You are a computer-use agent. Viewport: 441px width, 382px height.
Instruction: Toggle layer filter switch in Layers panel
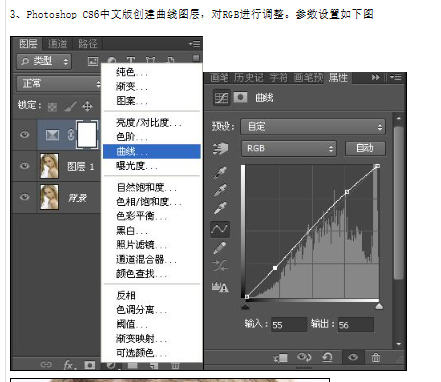tap(196, 58)
